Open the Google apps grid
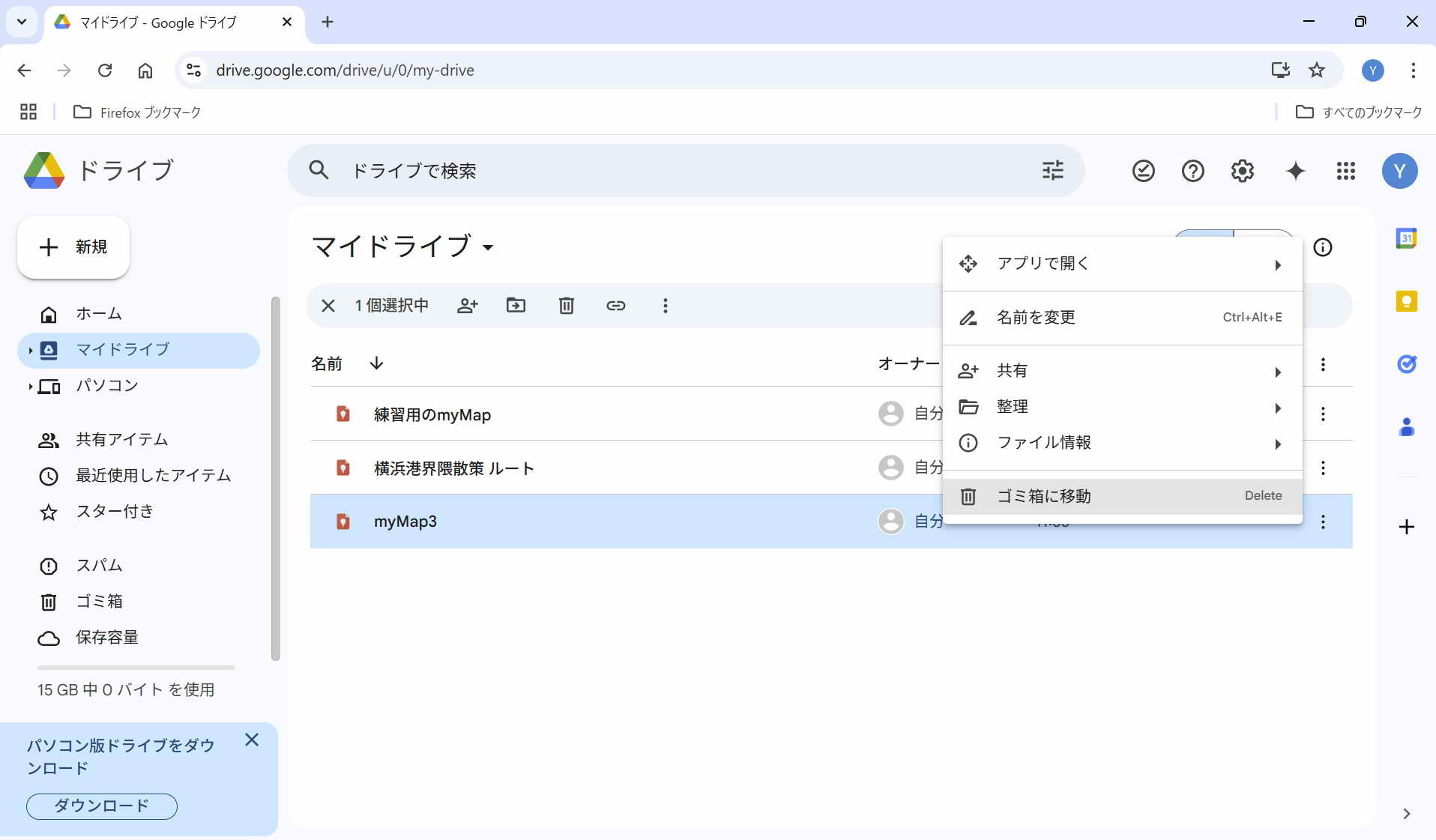Image resolution: width=1436 pixels, height=840 pixels. point(1345,172)
